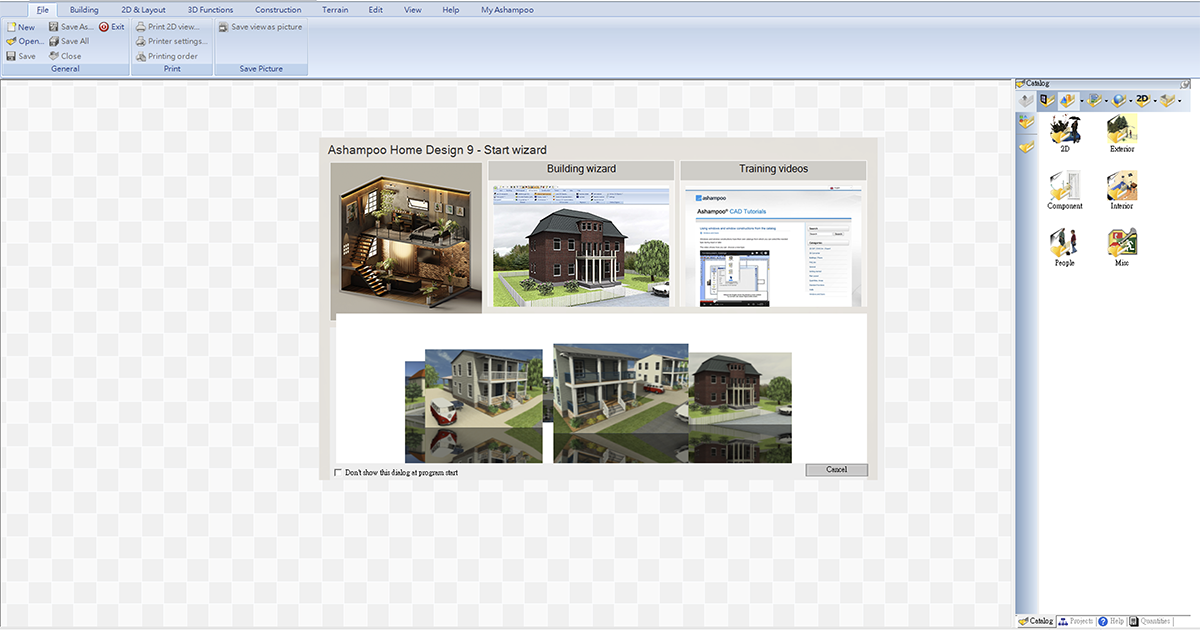The height and width of the screenshot is (630, 1200).
Task: Expand the globe catalog dropdown arrow
Action: click(x=1131, y=101)
